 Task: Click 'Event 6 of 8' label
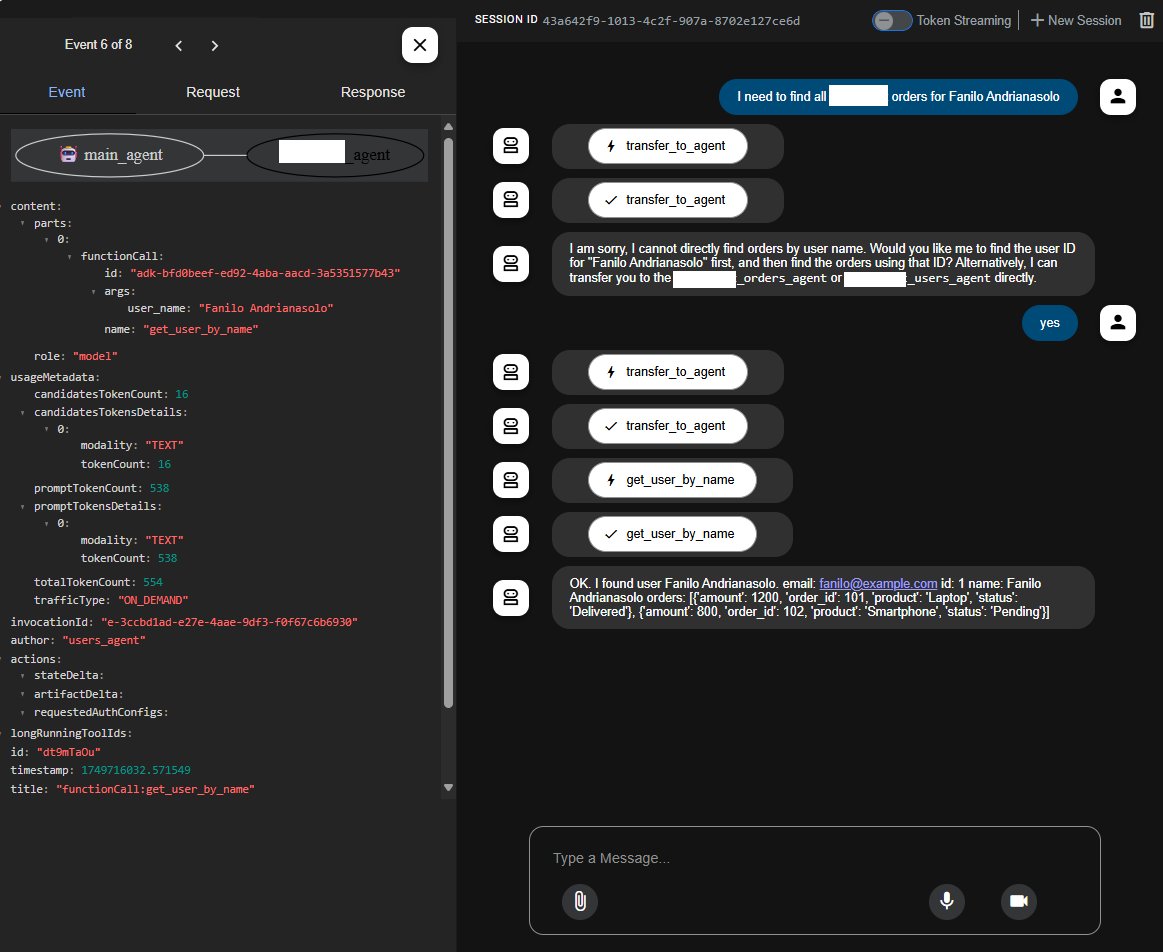click(x=99, y=44)
